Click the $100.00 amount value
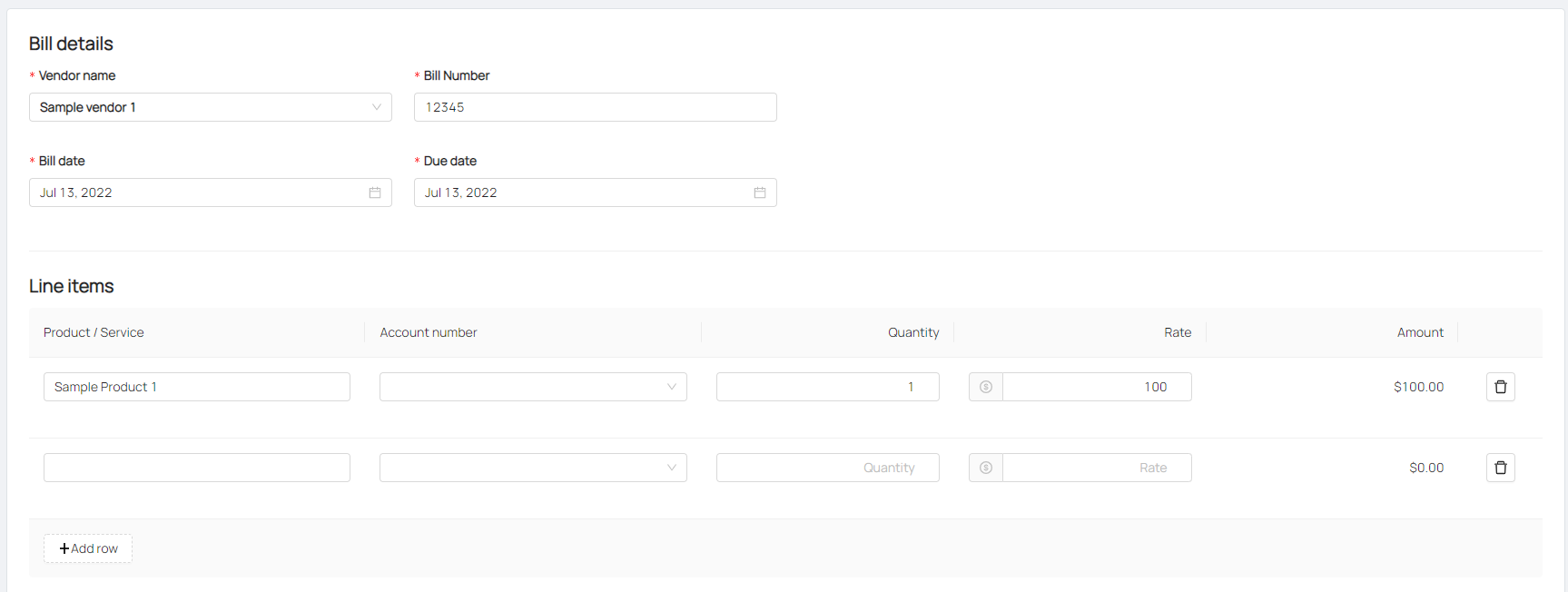 [x=1418, y=387]
